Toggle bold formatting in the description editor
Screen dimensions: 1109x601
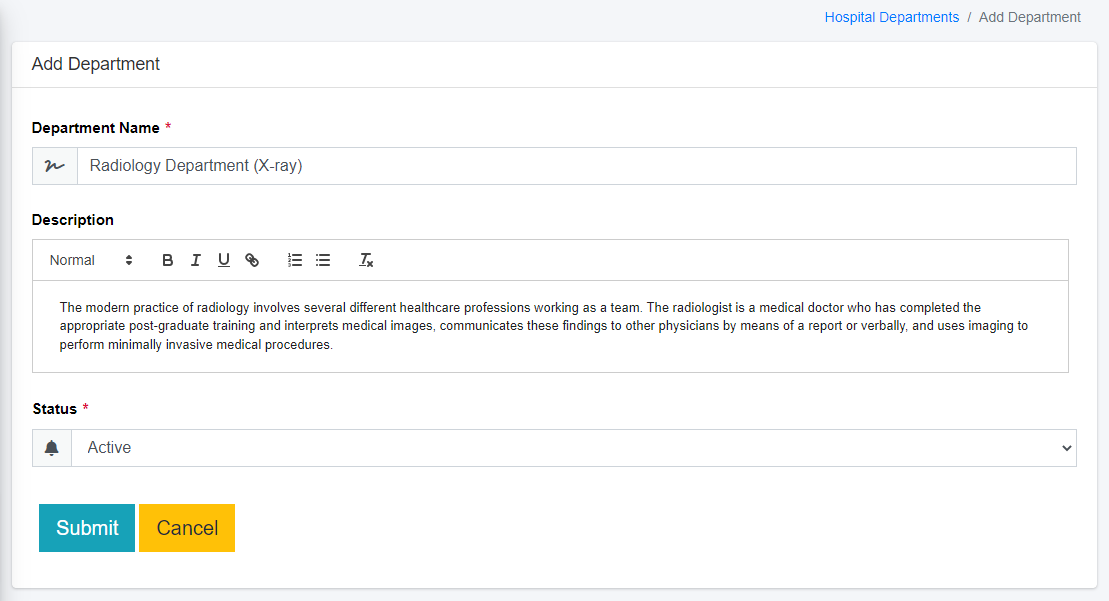click(168, 260)
